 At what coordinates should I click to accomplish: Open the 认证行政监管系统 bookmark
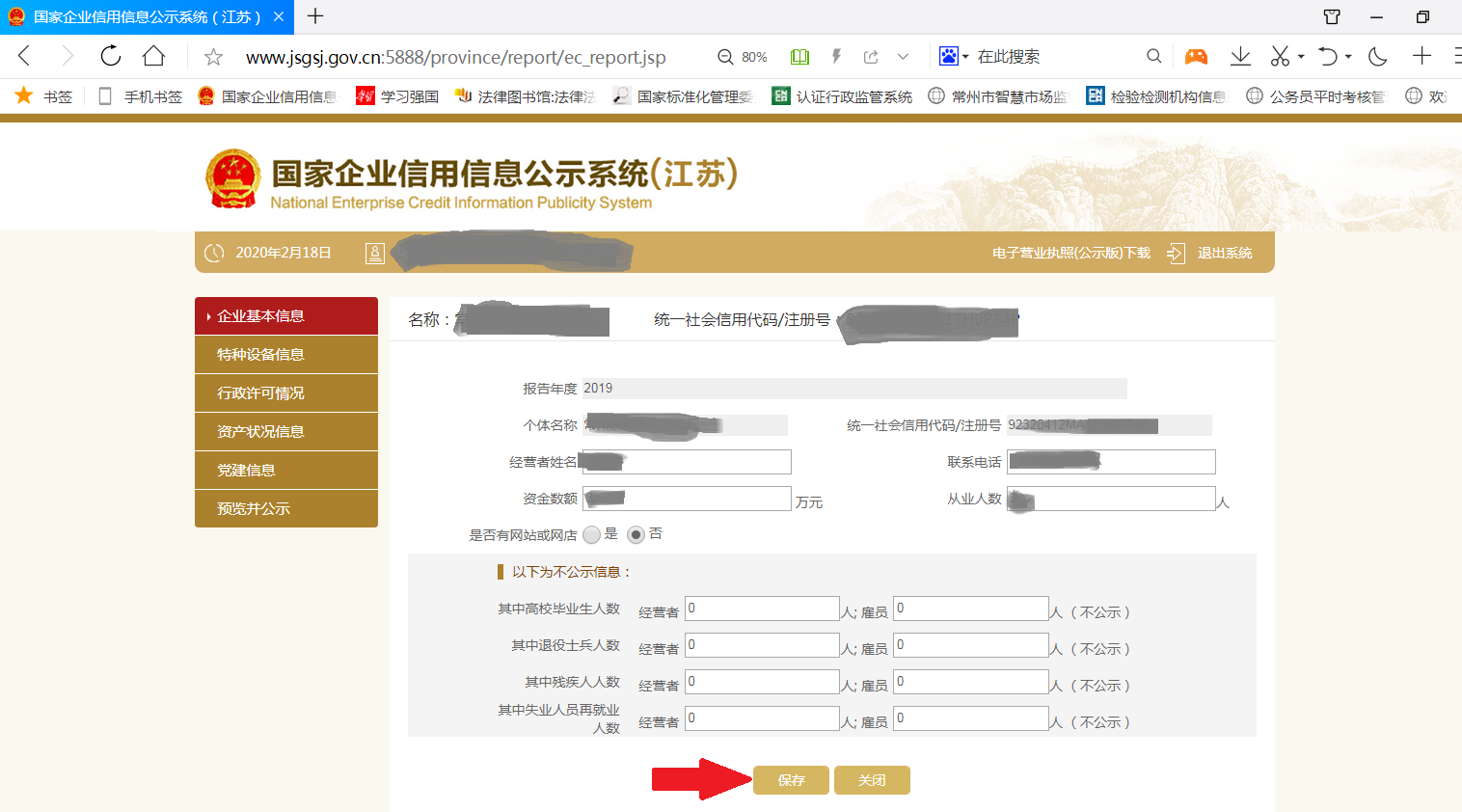[x=842, y=95]
